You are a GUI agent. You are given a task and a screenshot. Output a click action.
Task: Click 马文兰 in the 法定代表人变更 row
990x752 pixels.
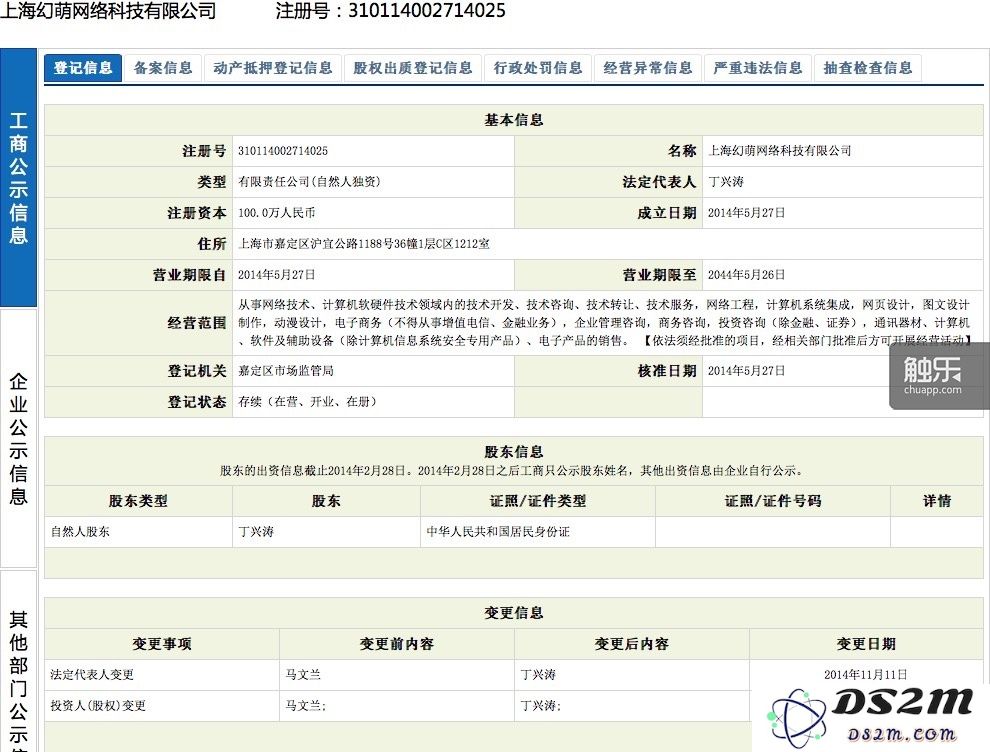pyautogui.click(x=303, y=674)
